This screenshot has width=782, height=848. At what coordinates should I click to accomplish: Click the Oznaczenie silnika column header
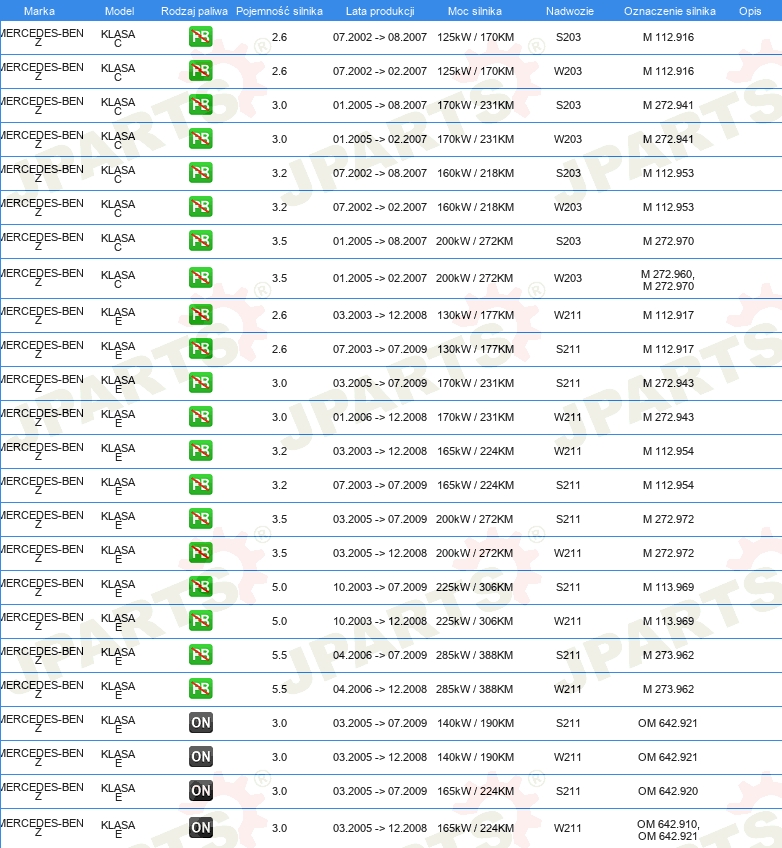point(670,11)
